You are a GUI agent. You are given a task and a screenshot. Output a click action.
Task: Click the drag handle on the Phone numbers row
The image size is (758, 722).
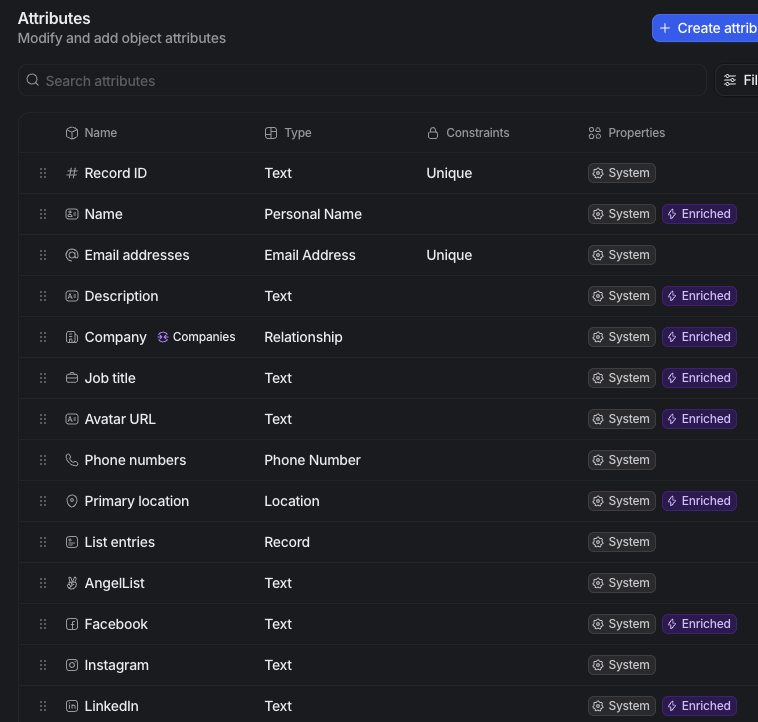pyautogui.click(x=43, y=460)
